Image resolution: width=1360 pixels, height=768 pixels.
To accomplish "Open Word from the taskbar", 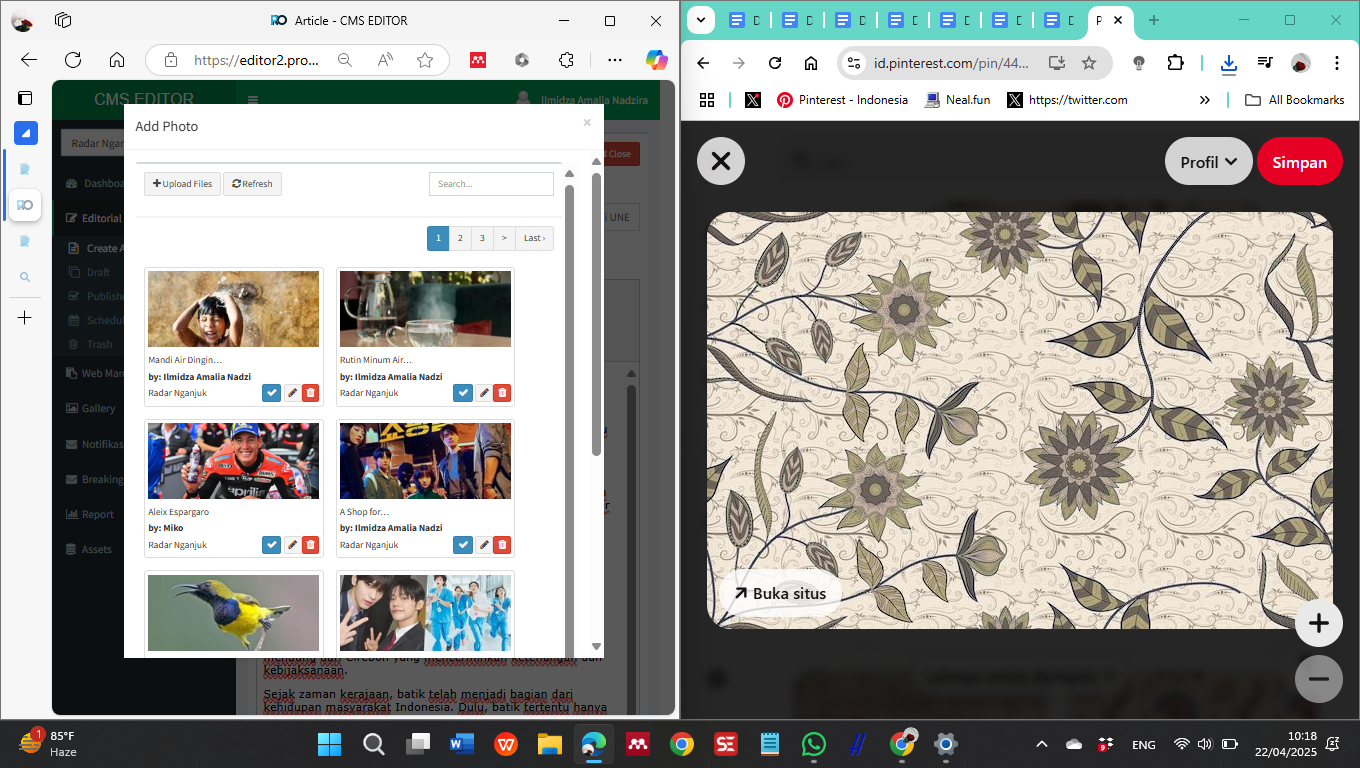I will pos(462,744).
